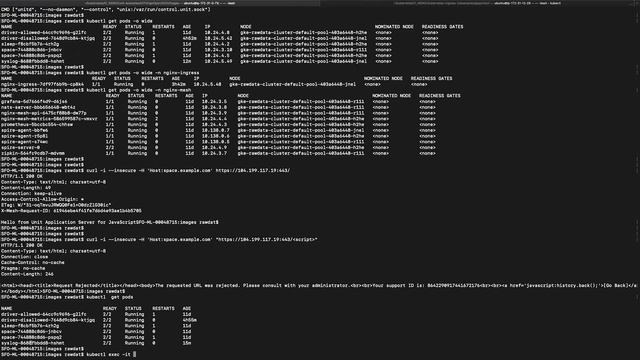Viewport: 640px width, 360px height.
Task: Select the Access-Control-Allow-Origin header line
Action: (x=42, y=199)
